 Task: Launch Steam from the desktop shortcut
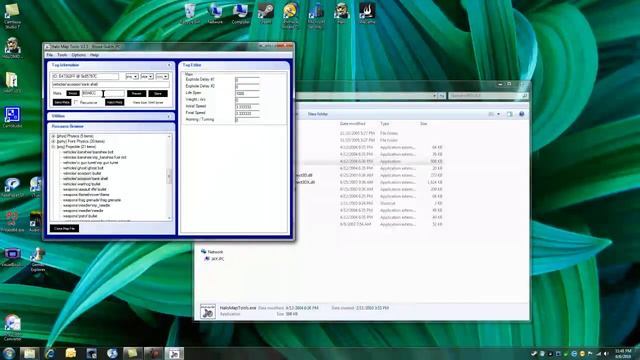[265, 13]
